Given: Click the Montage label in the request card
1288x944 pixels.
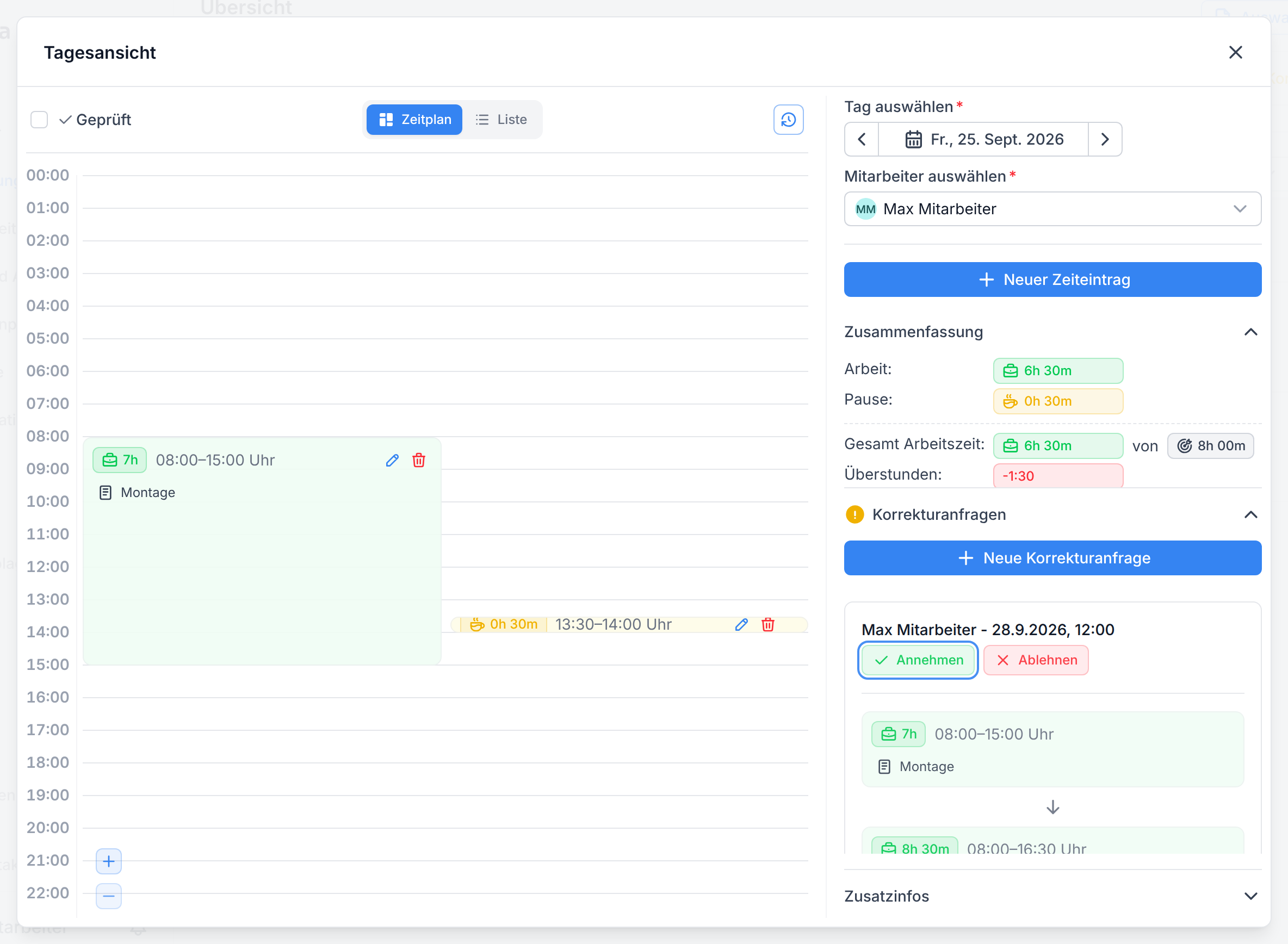Looking at the screenshot, I should coord(926,767).
